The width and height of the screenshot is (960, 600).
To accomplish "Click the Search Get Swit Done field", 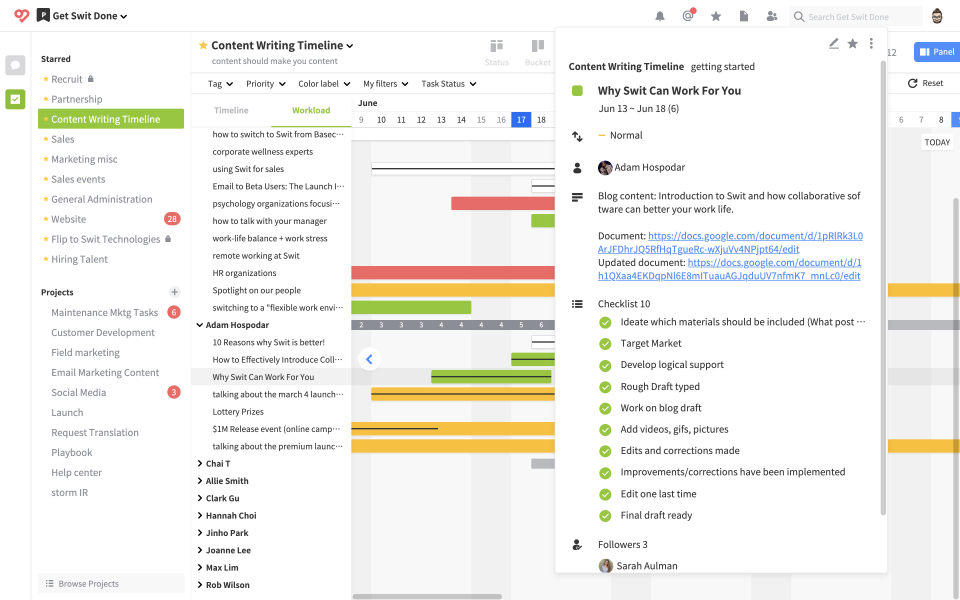I will [857, 16].
